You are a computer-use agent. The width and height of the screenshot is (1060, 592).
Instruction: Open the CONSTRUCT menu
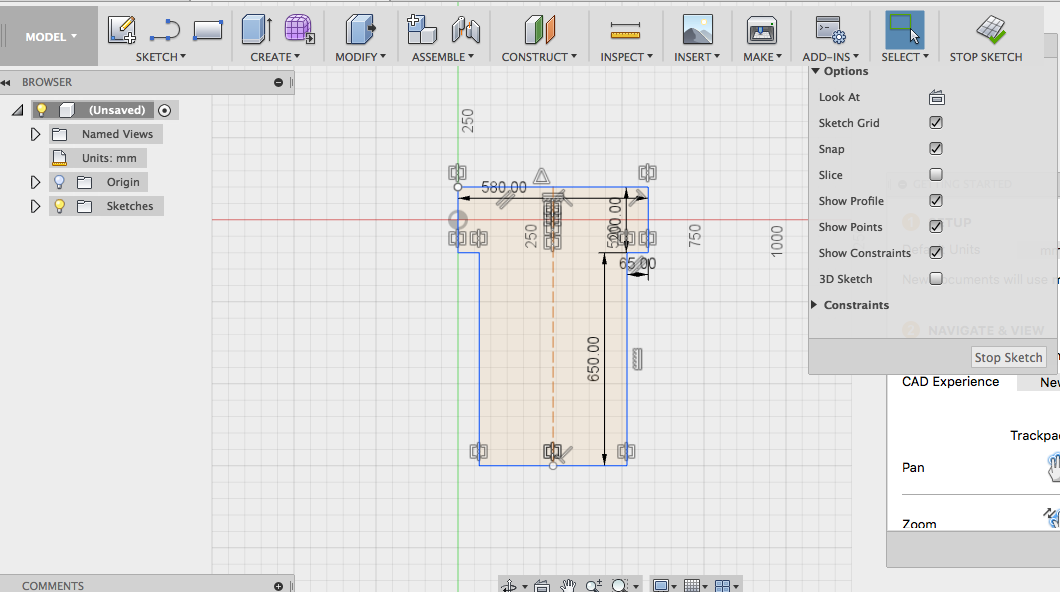click(539, 57)
